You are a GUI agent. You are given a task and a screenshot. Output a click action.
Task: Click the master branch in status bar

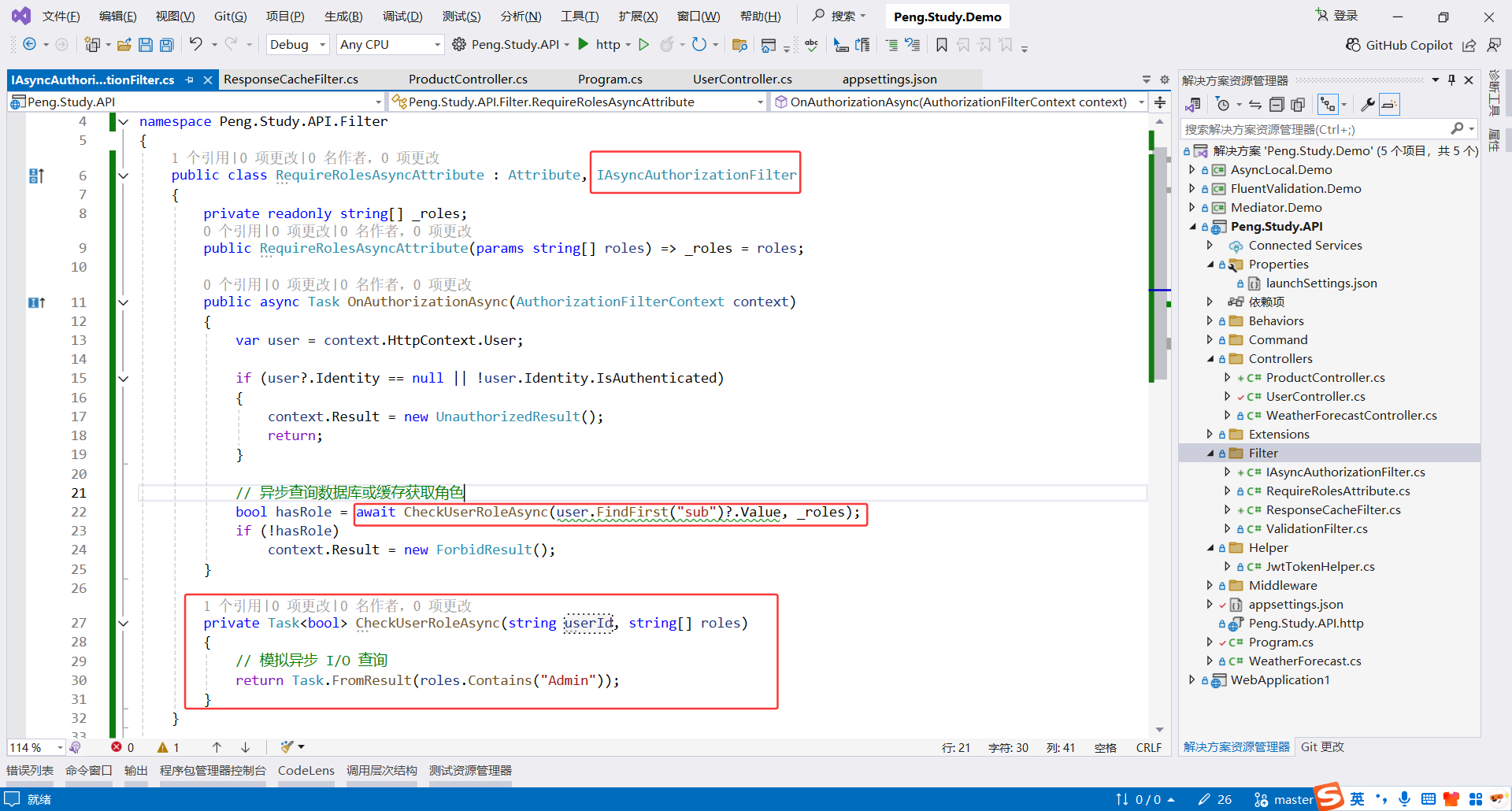point(1284,799)
